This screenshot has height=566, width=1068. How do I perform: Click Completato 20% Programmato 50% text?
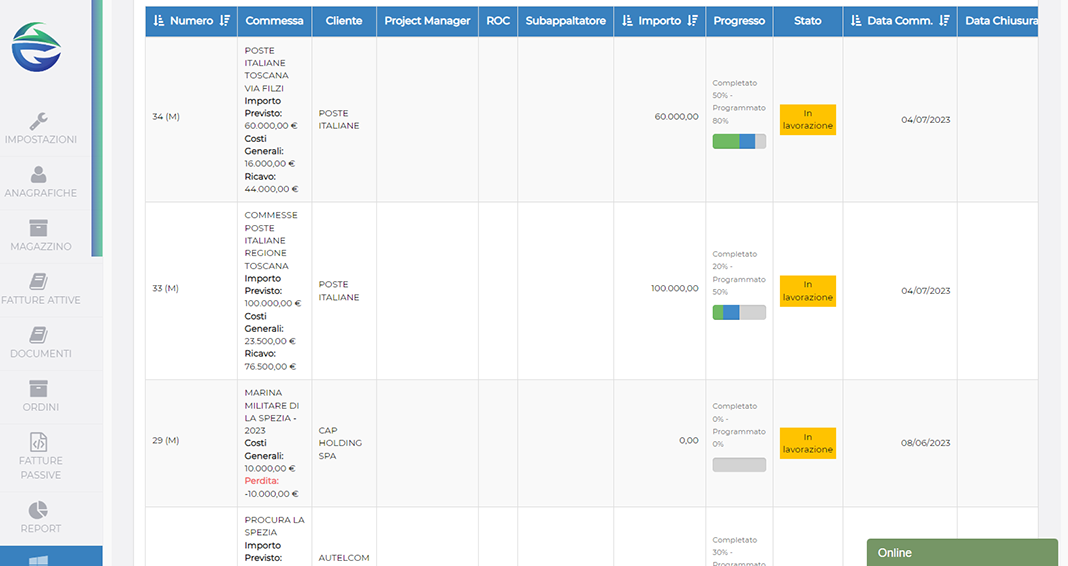click(739, 272)
